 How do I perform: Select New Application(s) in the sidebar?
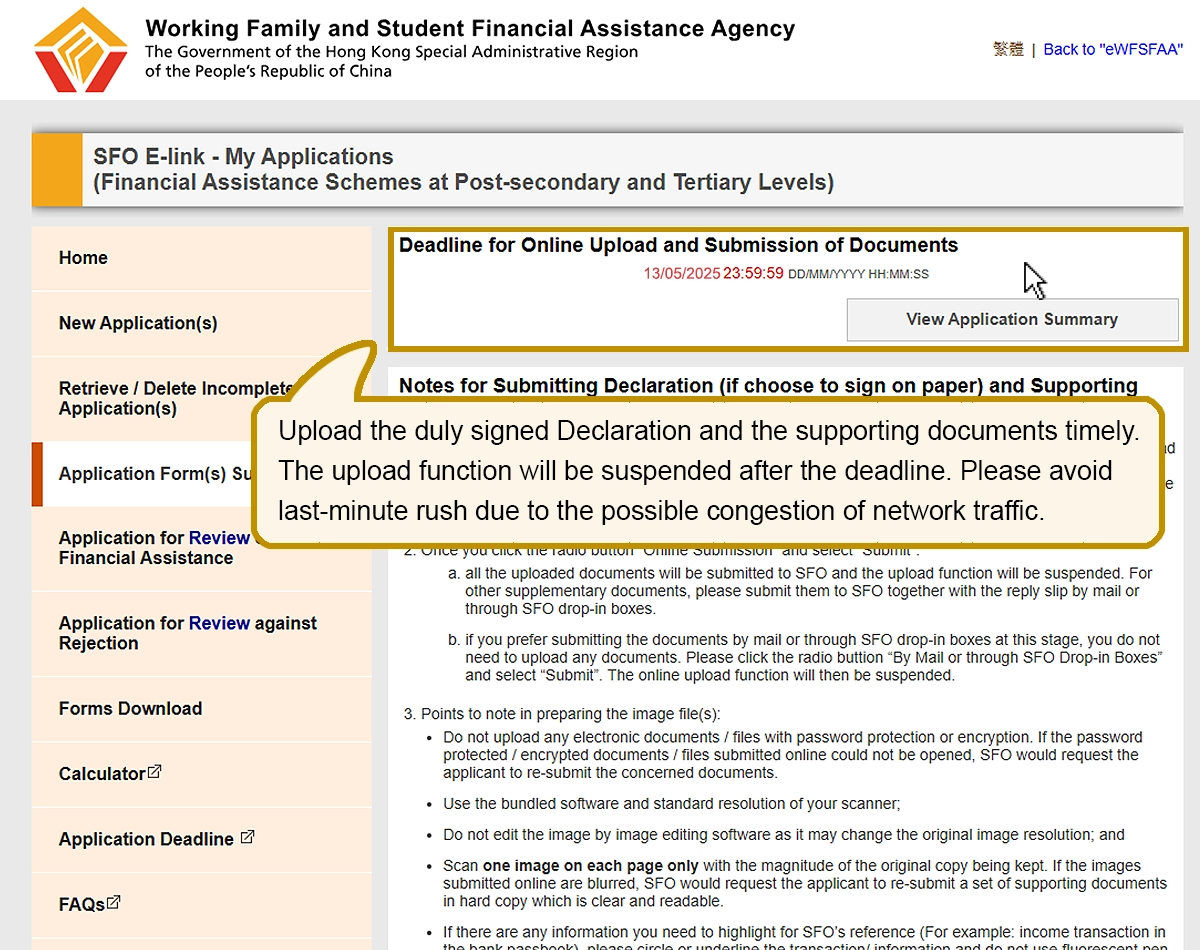[x=138, y=323]
